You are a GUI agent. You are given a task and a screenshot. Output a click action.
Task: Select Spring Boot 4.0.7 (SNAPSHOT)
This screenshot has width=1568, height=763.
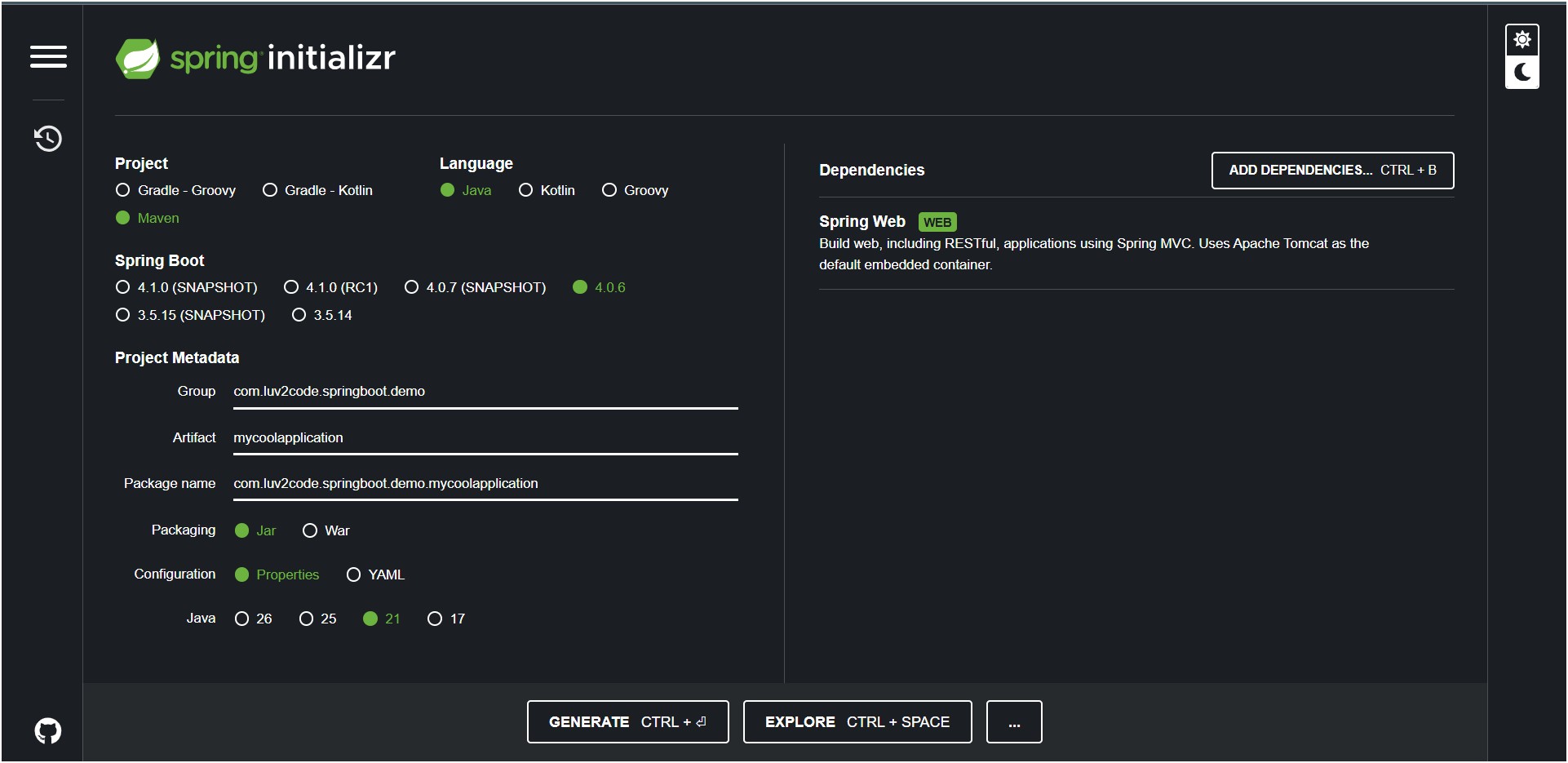pyautogui.click(x=476, y=287)
